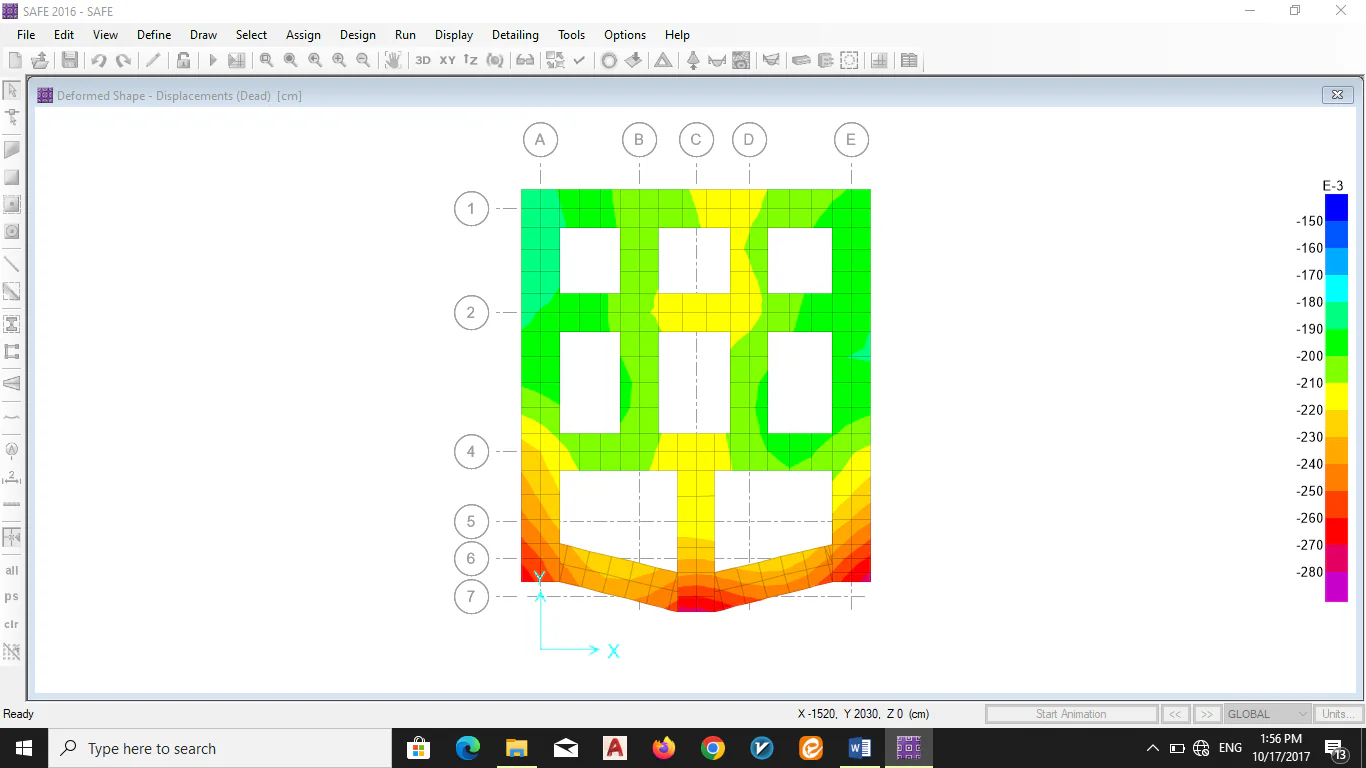Screen dimensions: 1366x768
Task: Toggle the set display options checkmark icon
Action: 579,61
